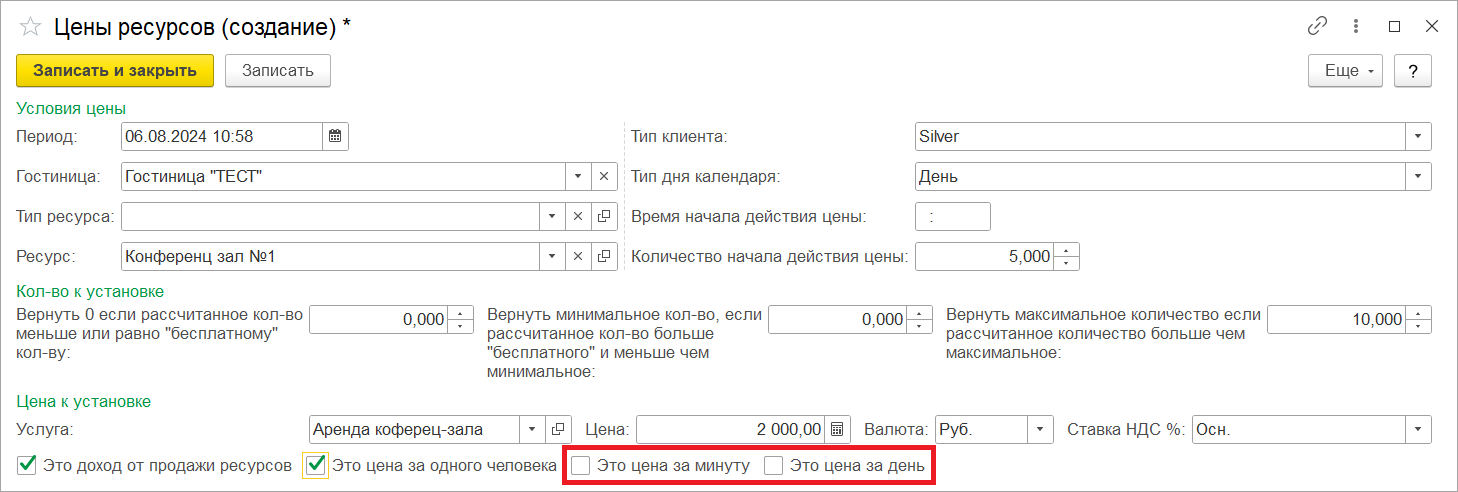The height and width of the screenshot is (492, 1458).
Task: Clear the Ресурс field
Action: click(578, 257)
